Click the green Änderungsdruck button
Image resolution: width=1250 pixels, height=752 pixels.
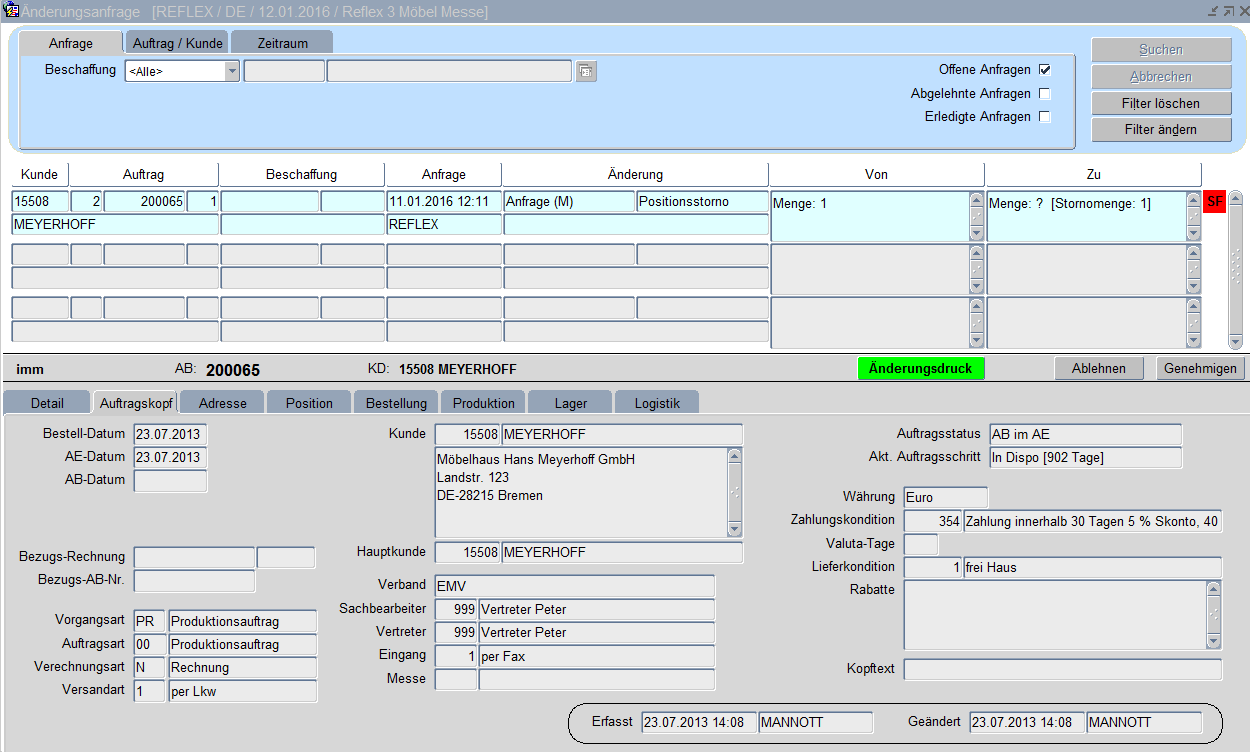click(x=920, y=368)
